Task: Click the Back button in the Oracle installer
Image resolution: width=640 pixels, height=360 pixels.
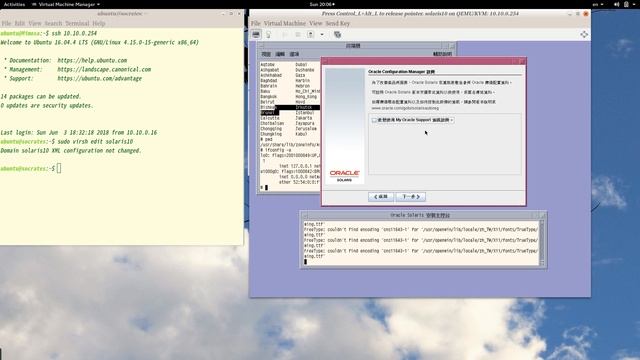Action: coord(381,197)
